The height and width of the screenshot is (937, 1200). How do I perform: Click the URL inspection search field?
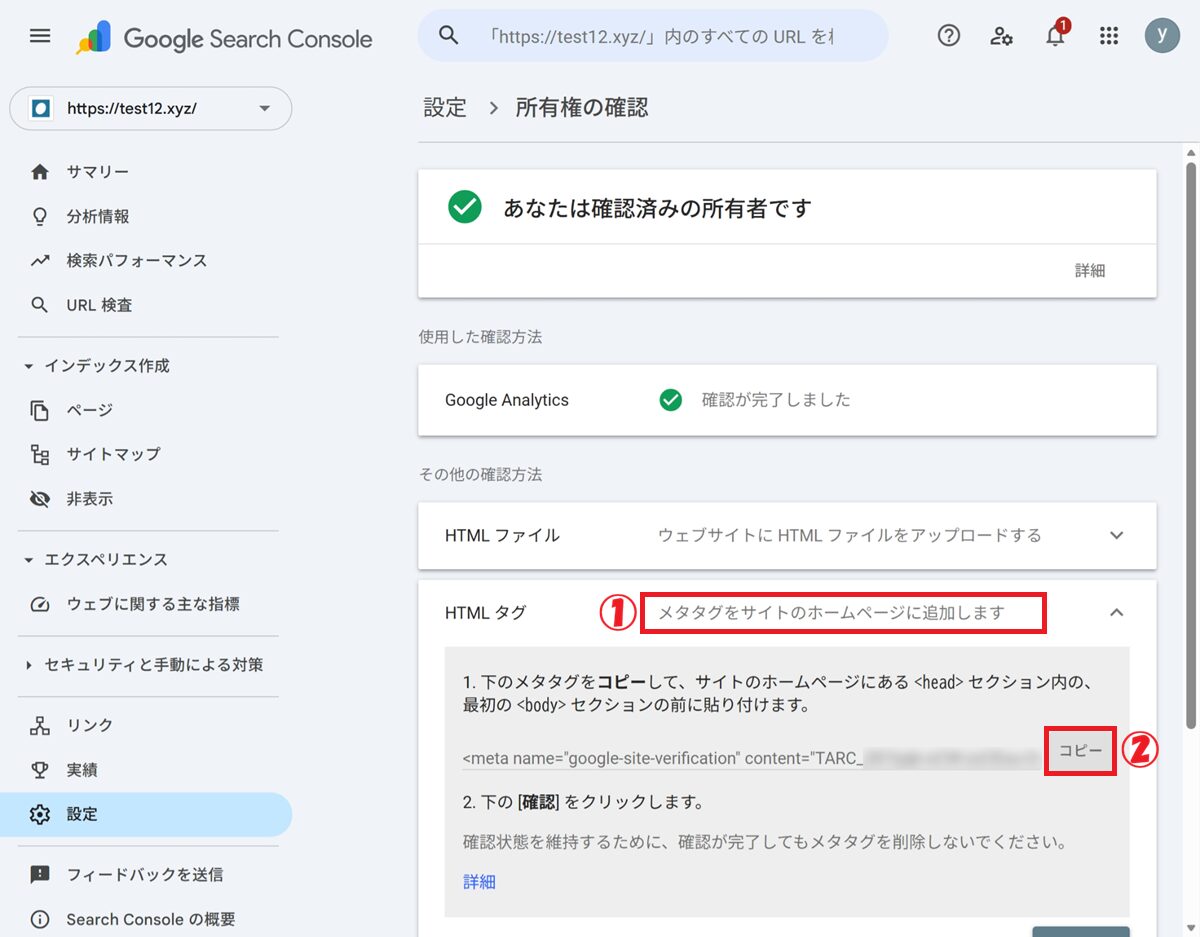coord(660,37)
